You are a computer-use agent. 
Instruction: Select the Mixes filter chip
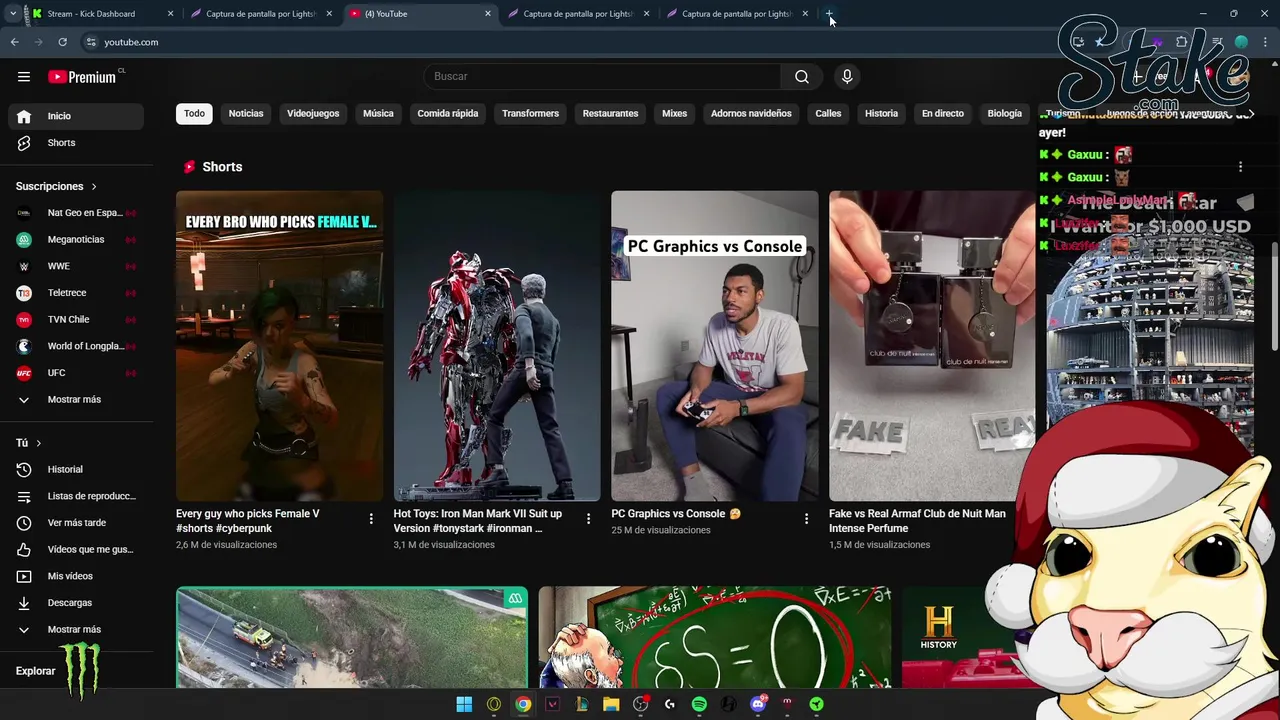pos(674,113)
